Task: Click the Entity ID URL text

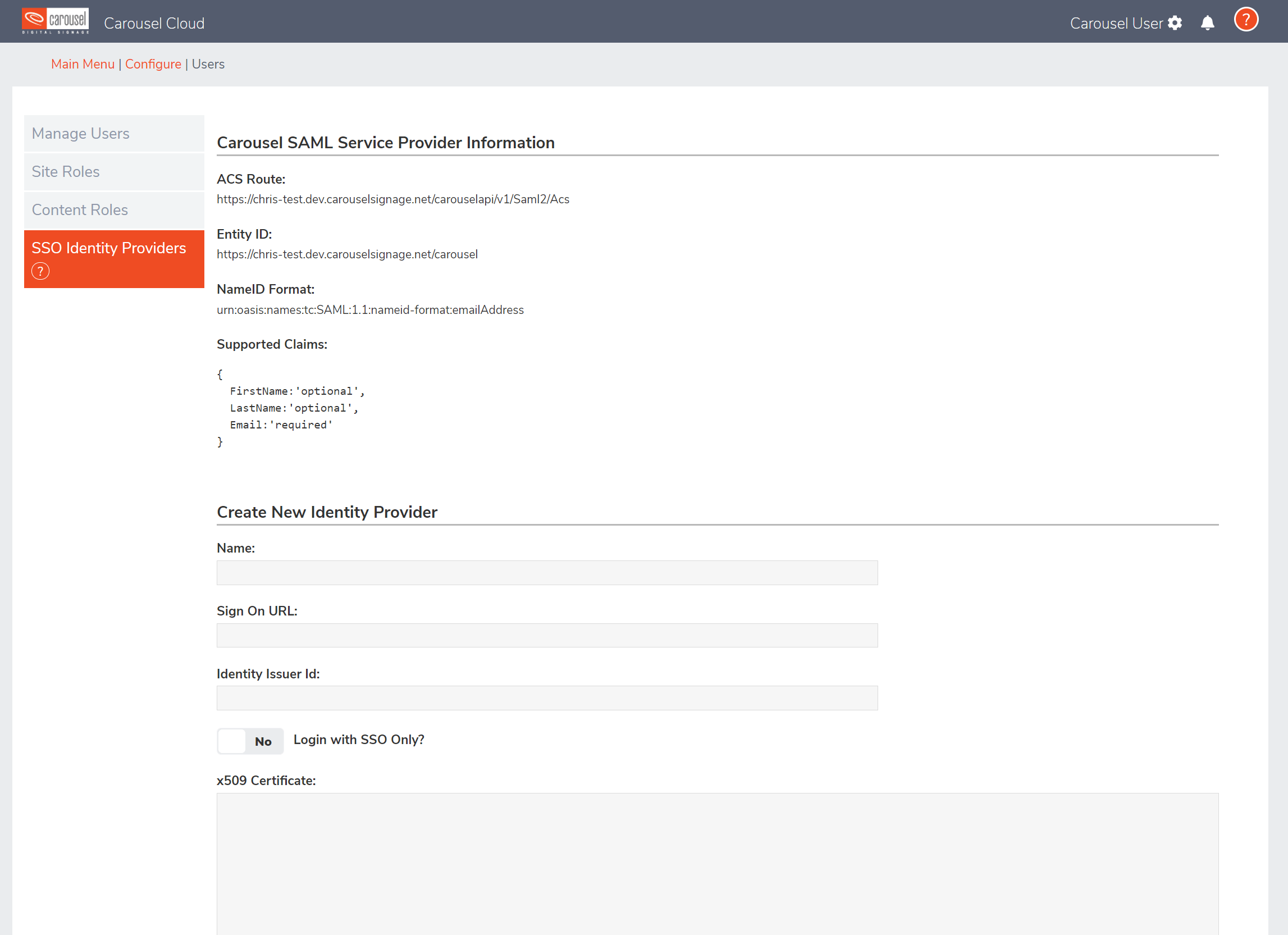Action: coord(347,254)
